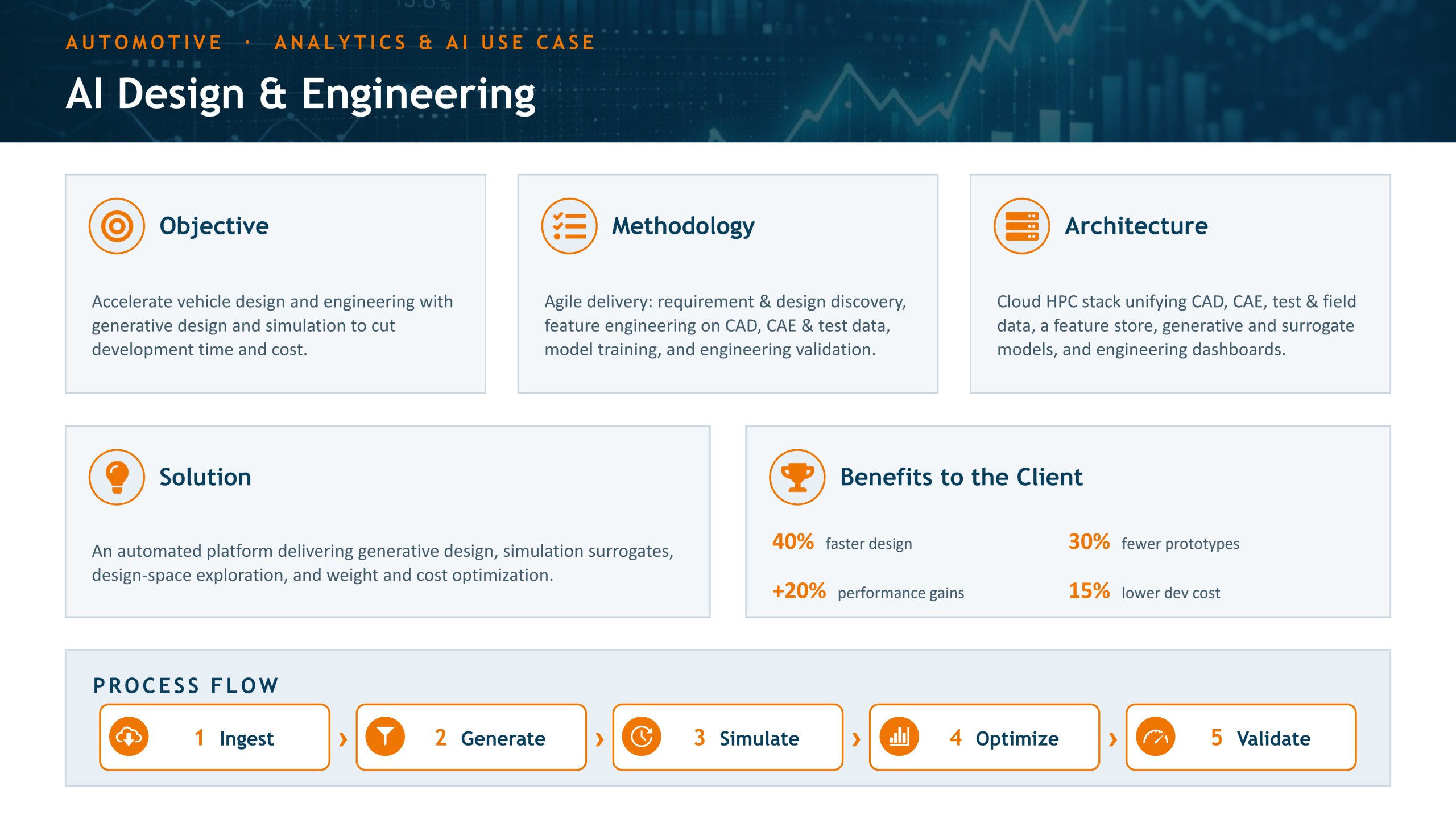Click the Ingest cloud download icon
The image size is (1456, 819).
click(129, 737)
